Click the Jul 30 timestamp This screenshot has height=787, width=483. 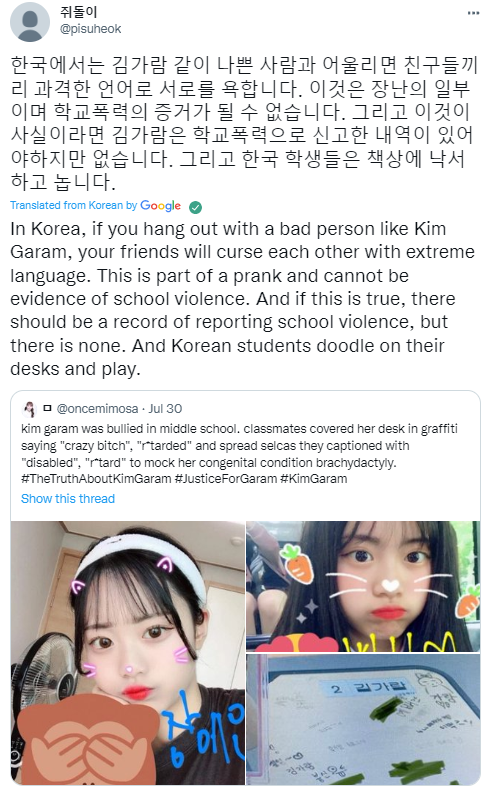pos(165,409)
